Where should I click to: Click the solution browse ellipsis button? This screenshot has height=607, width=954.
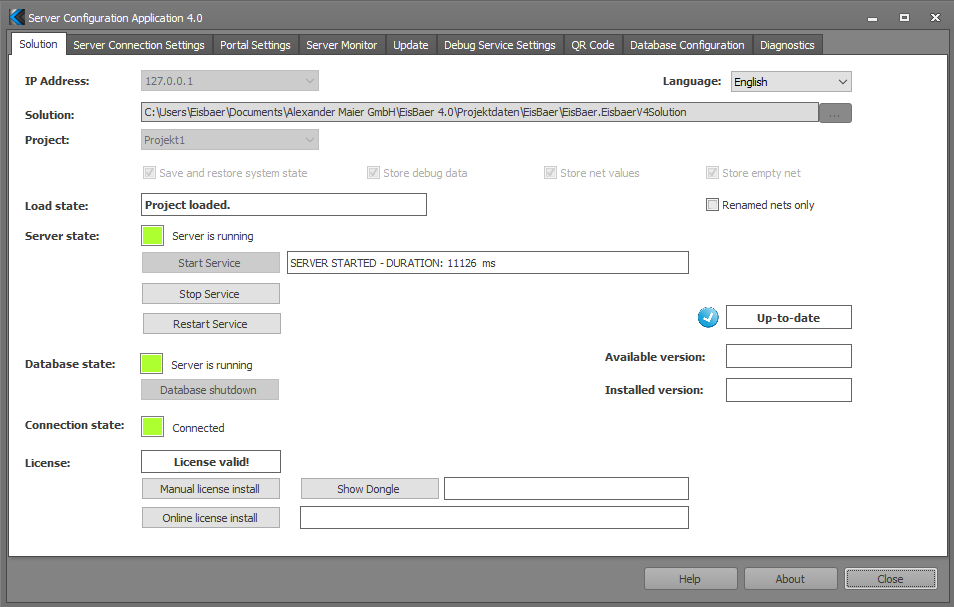[835, 113]
